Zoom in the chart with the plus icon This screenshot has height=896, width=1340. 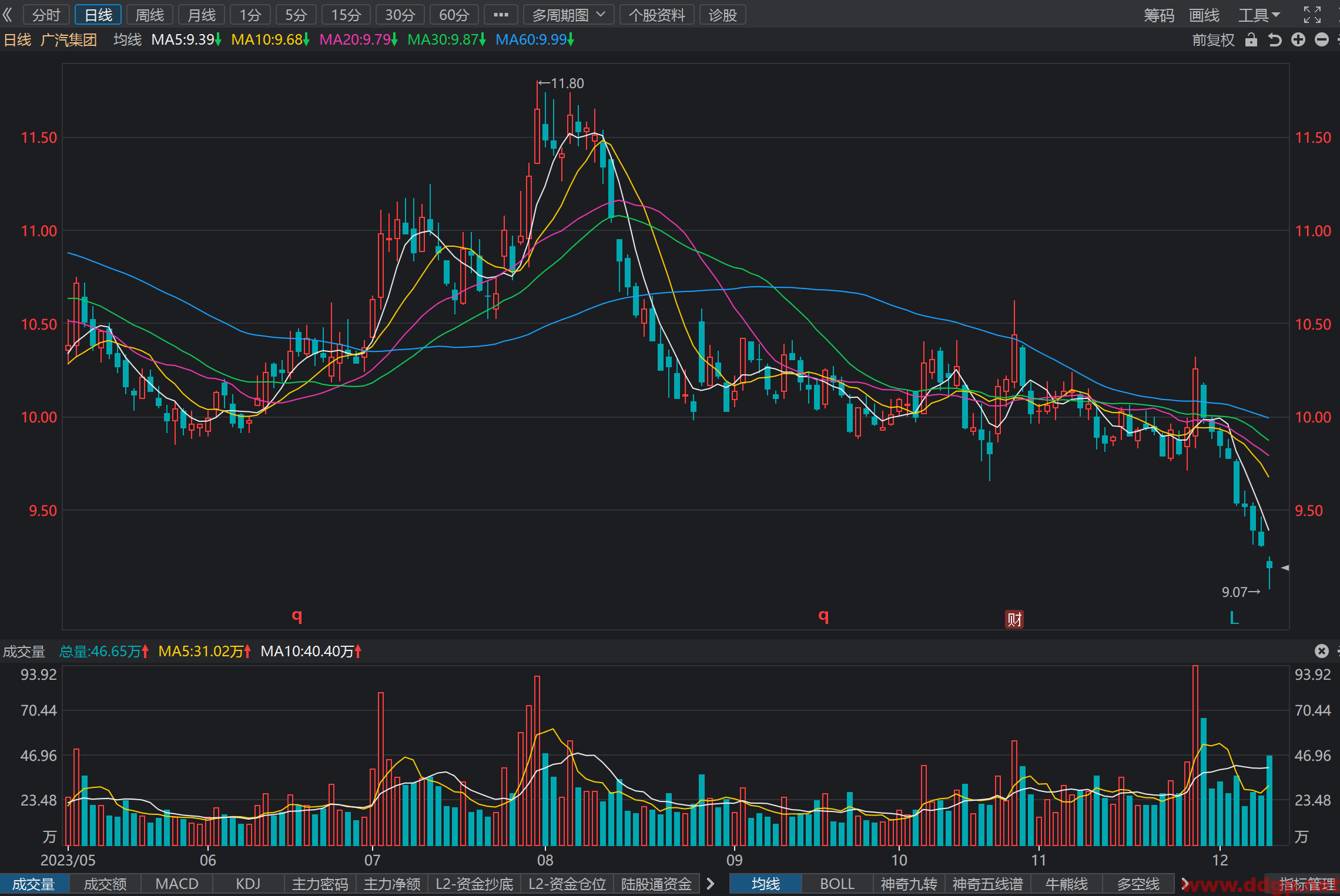tap(1298, 39)
